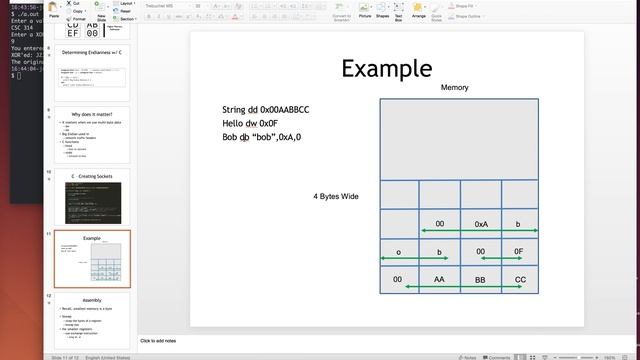This screenshot has height=360, width=640.
Task: Click memory cell labeled AA
Action: point(439,280)
